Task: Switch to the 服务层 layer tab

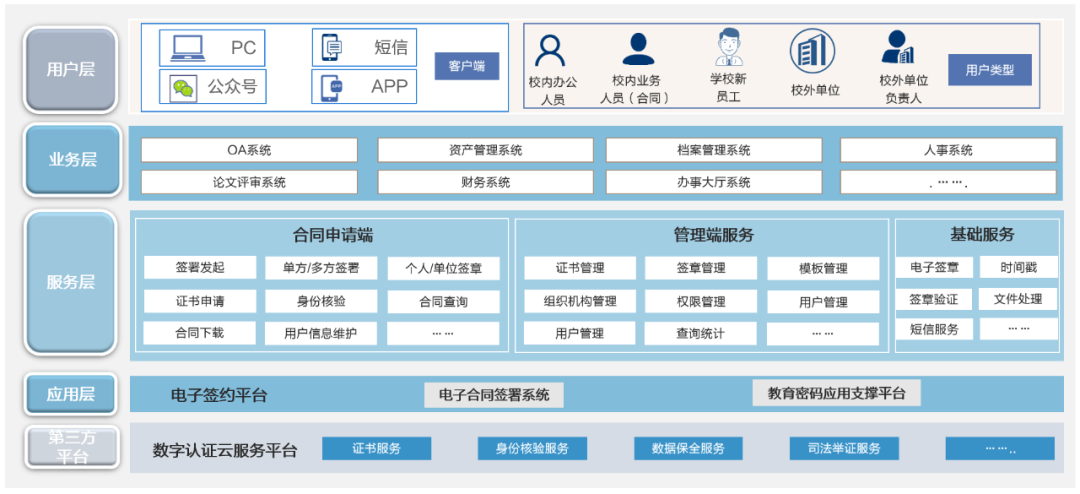Action: pyautogui.click(x=71, y=282)
